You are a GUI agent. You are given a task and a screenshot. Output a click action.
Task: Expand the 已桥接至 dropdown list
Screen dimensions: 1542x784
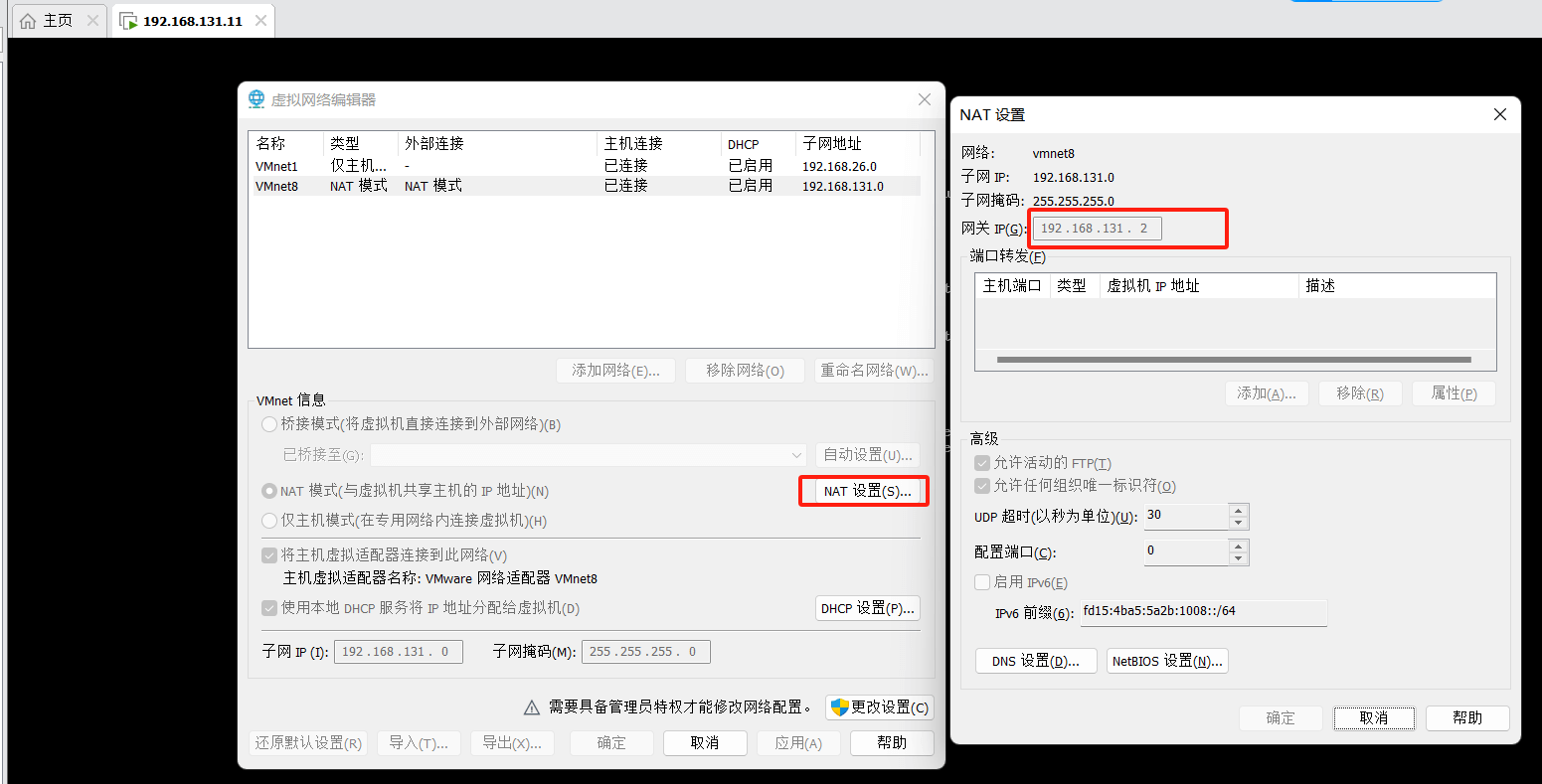coord(796,455)
